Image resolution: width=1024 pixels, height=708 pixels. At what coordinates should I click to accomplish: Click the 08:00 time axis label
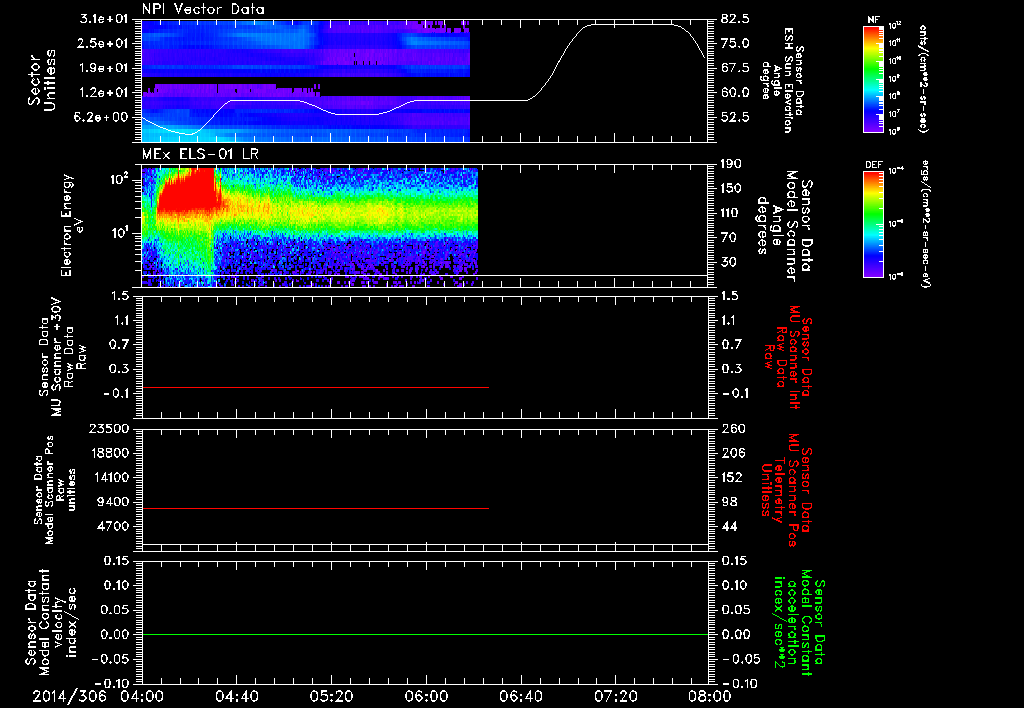pos(709,696)
